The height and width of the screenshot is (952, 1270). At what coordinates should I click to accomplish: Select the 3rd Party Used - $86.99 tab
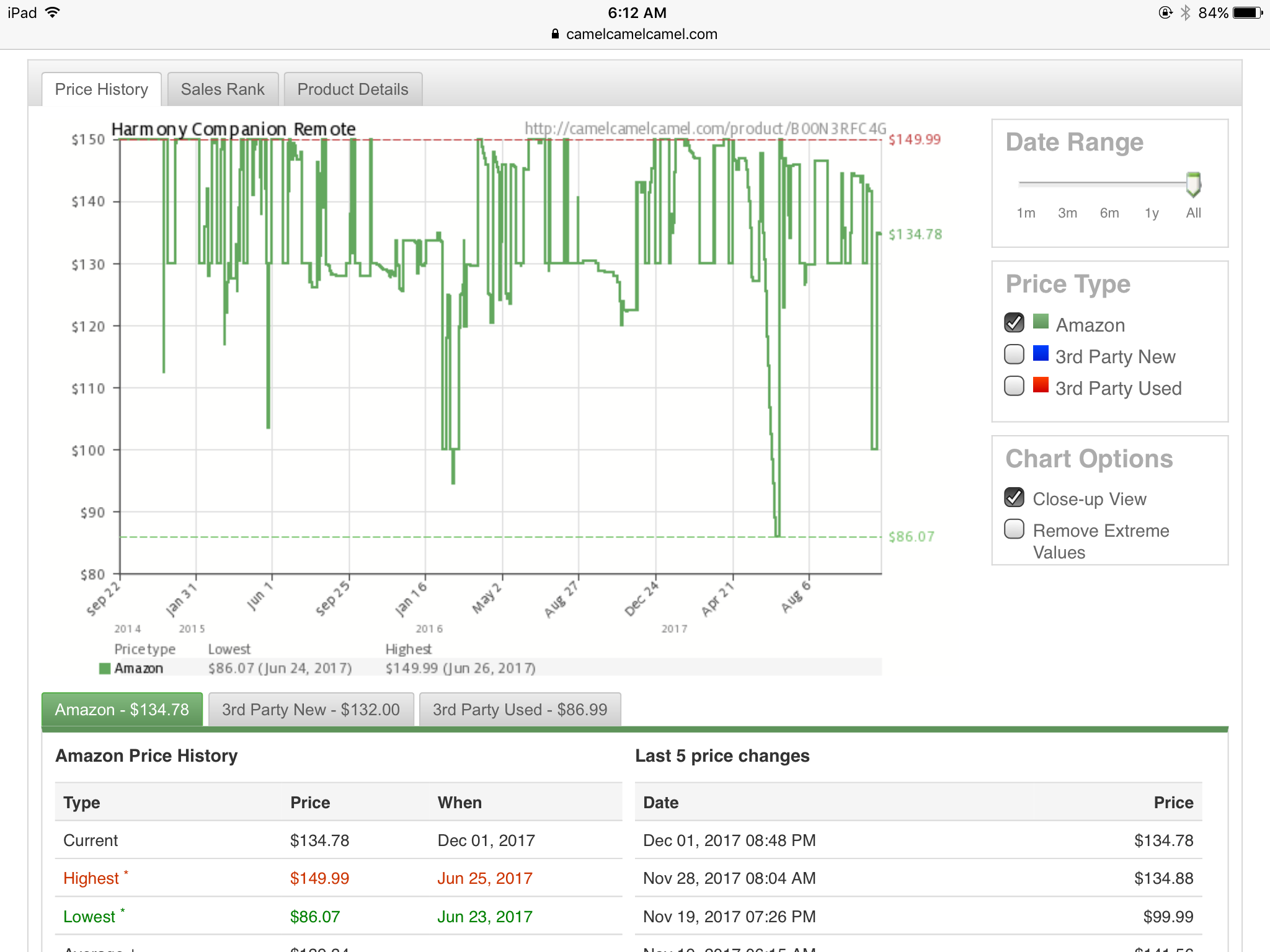[x=520, y=709]
